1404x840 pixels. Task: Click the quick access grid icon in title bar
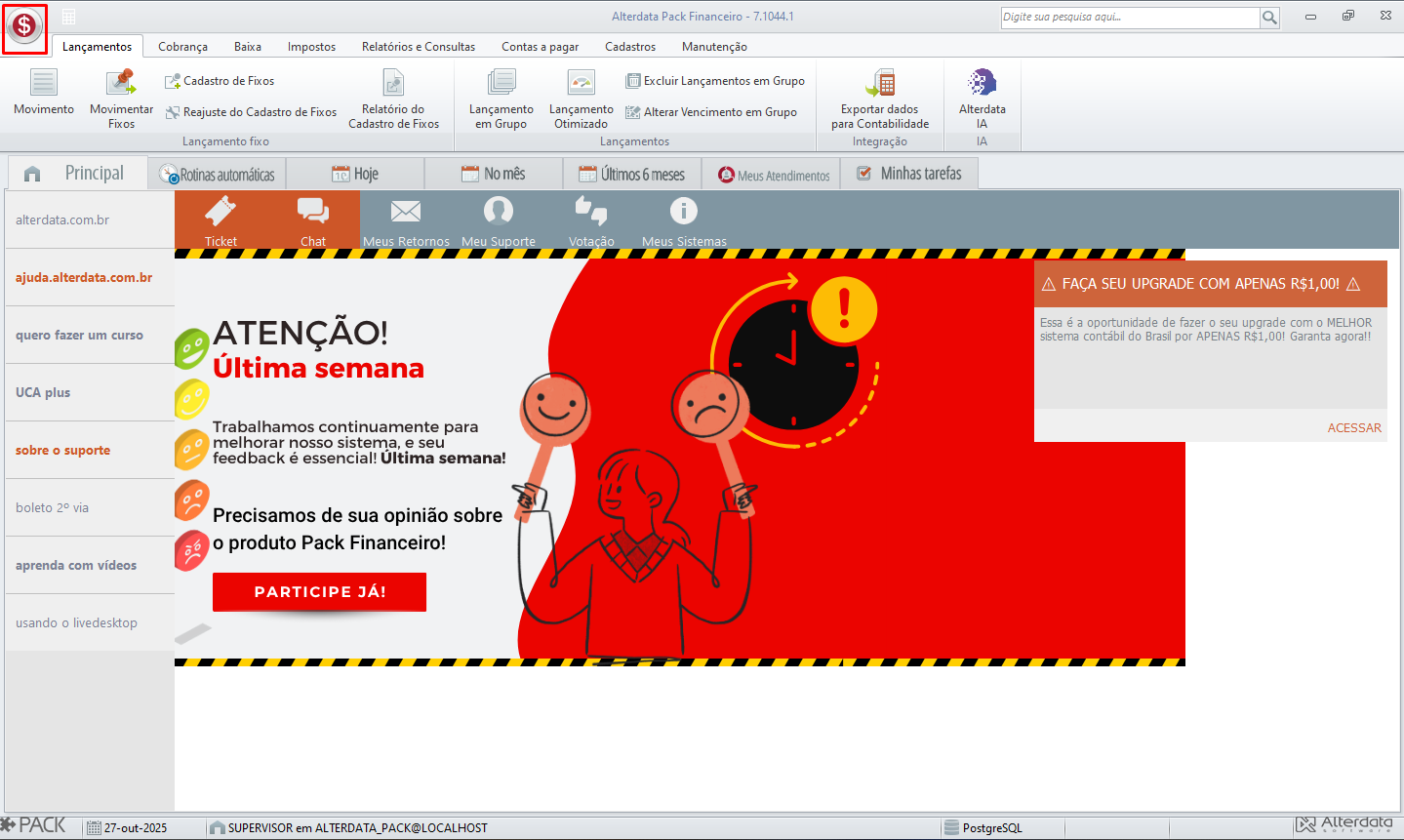point(69,17)
